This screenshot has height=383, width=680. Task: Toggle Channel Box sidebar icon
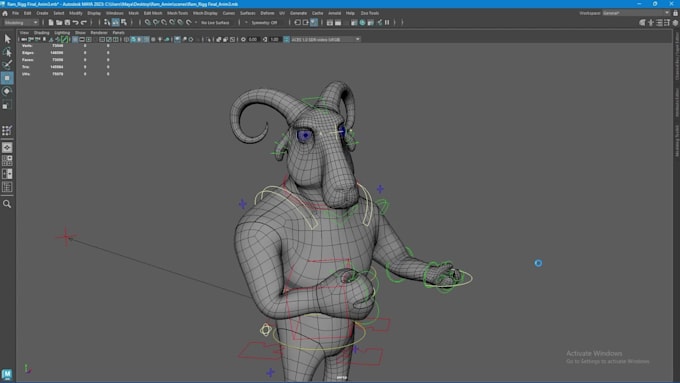click(x=675, y=23)
